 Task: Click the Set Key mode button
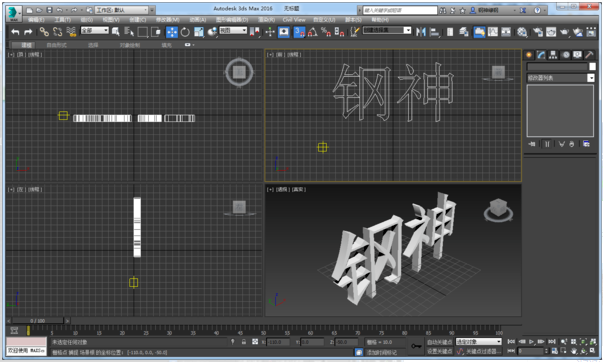440,351
